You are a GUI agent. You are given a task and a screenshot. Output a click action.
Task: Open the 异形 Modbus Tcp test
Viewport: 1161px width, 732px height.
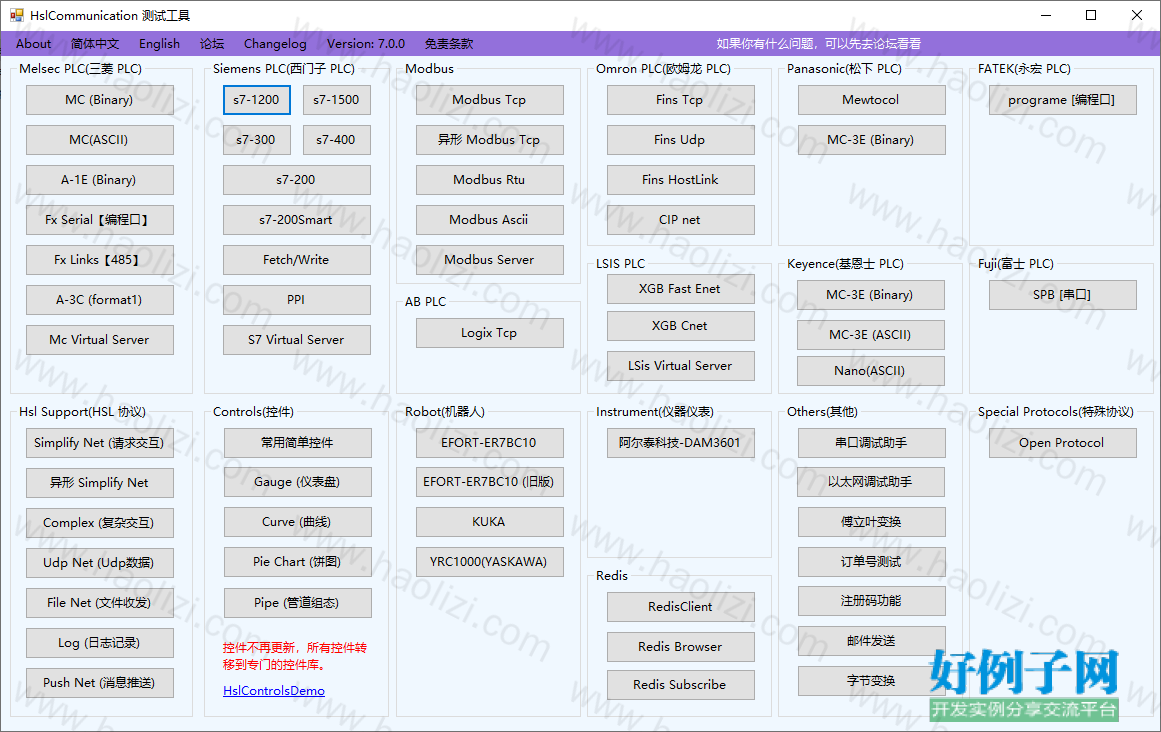[489, 140]
